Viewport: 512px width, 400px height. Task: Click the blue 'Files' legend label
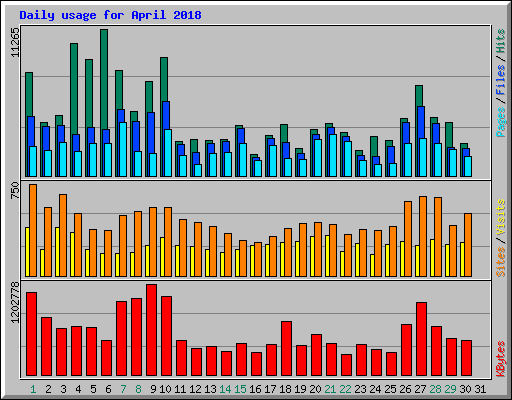pos(501,80)
